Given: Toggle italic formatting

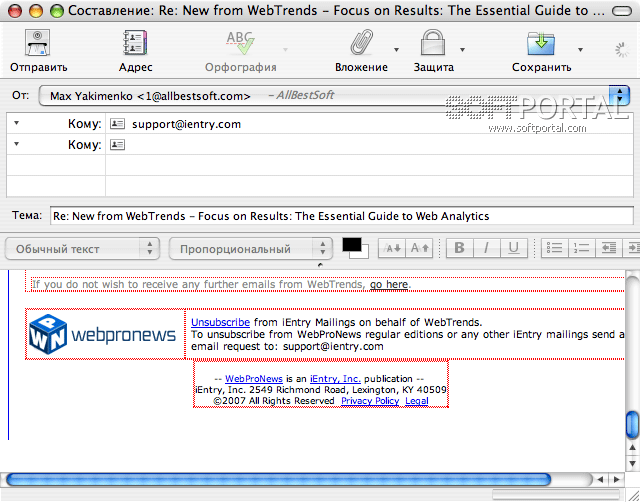Looking at the screenshot, I should click(x=487, y=248).
